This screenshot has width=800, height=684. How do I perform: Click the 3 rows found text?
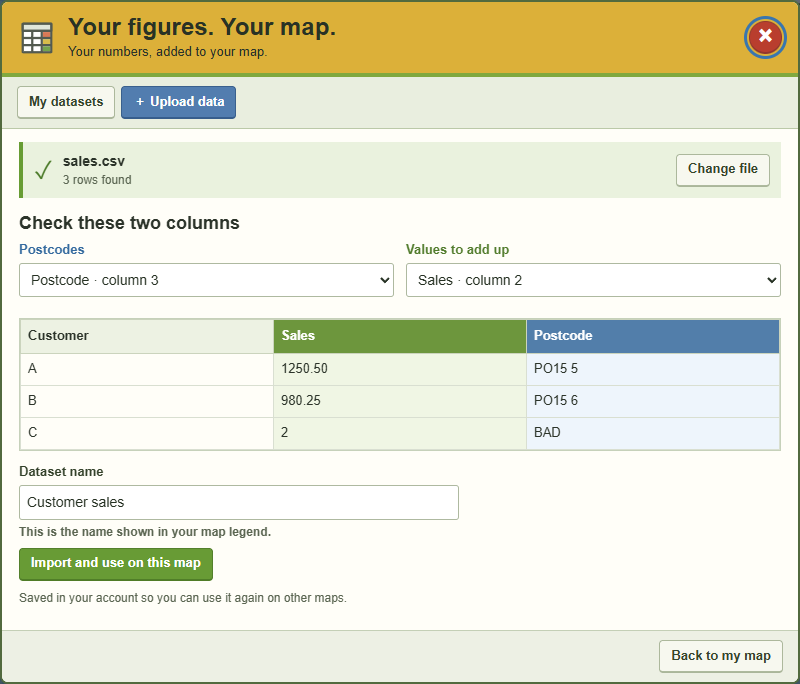click(x=97, y=180)
